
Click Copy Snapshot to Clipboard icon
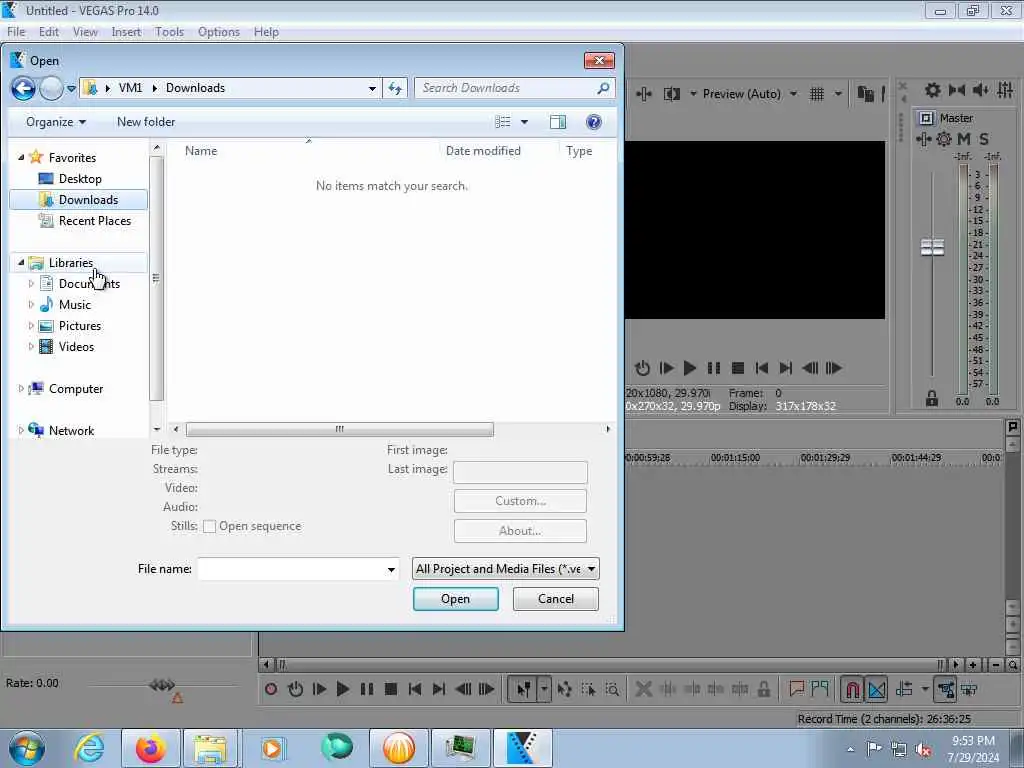point(865,94)
